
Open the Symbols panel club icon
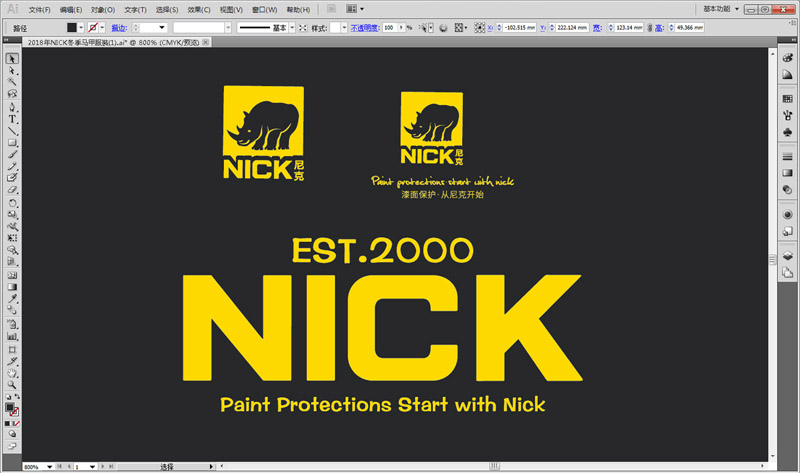coord(788,132)
